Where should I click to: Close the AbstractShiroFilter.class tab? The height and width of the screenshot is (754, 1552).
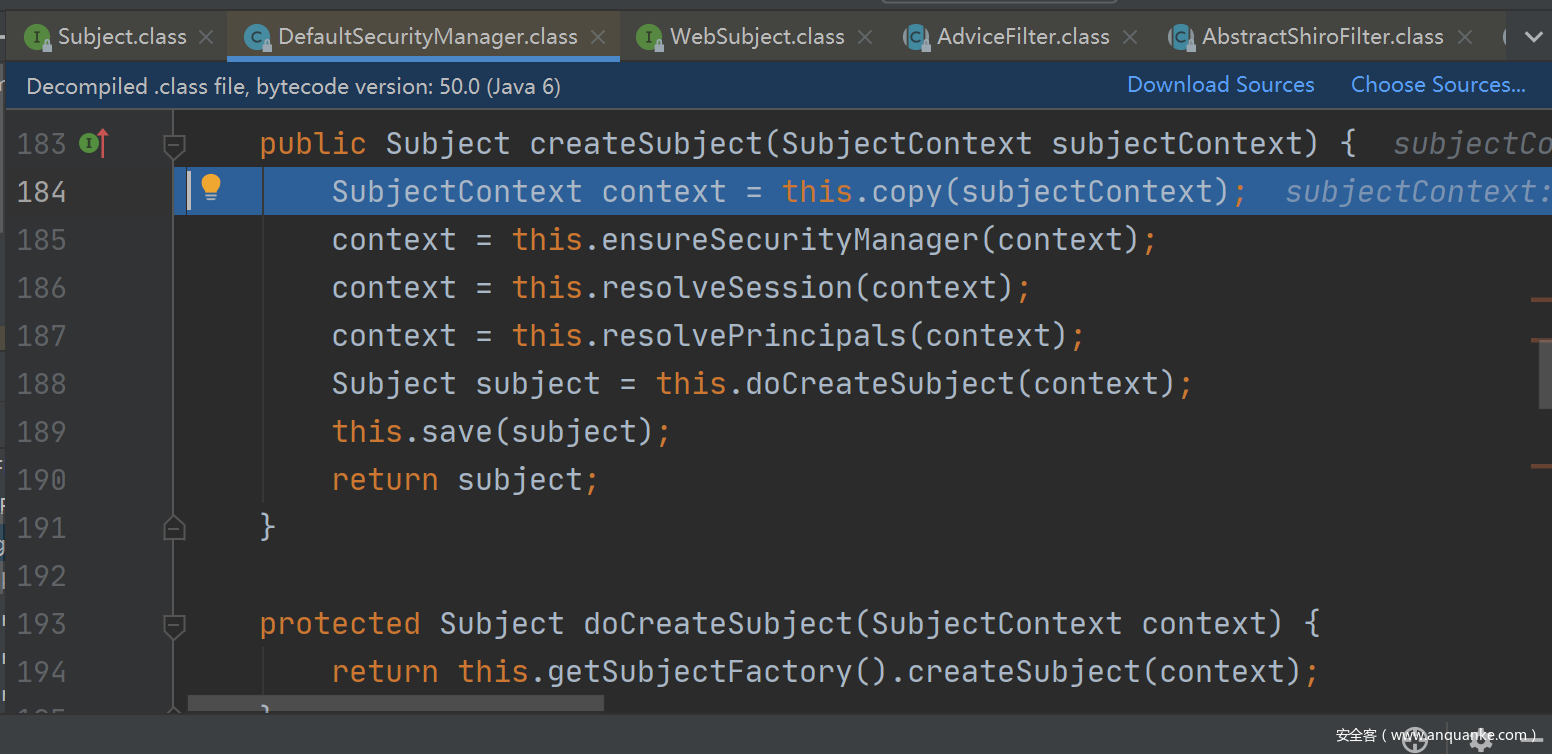tap(1465, 38)
